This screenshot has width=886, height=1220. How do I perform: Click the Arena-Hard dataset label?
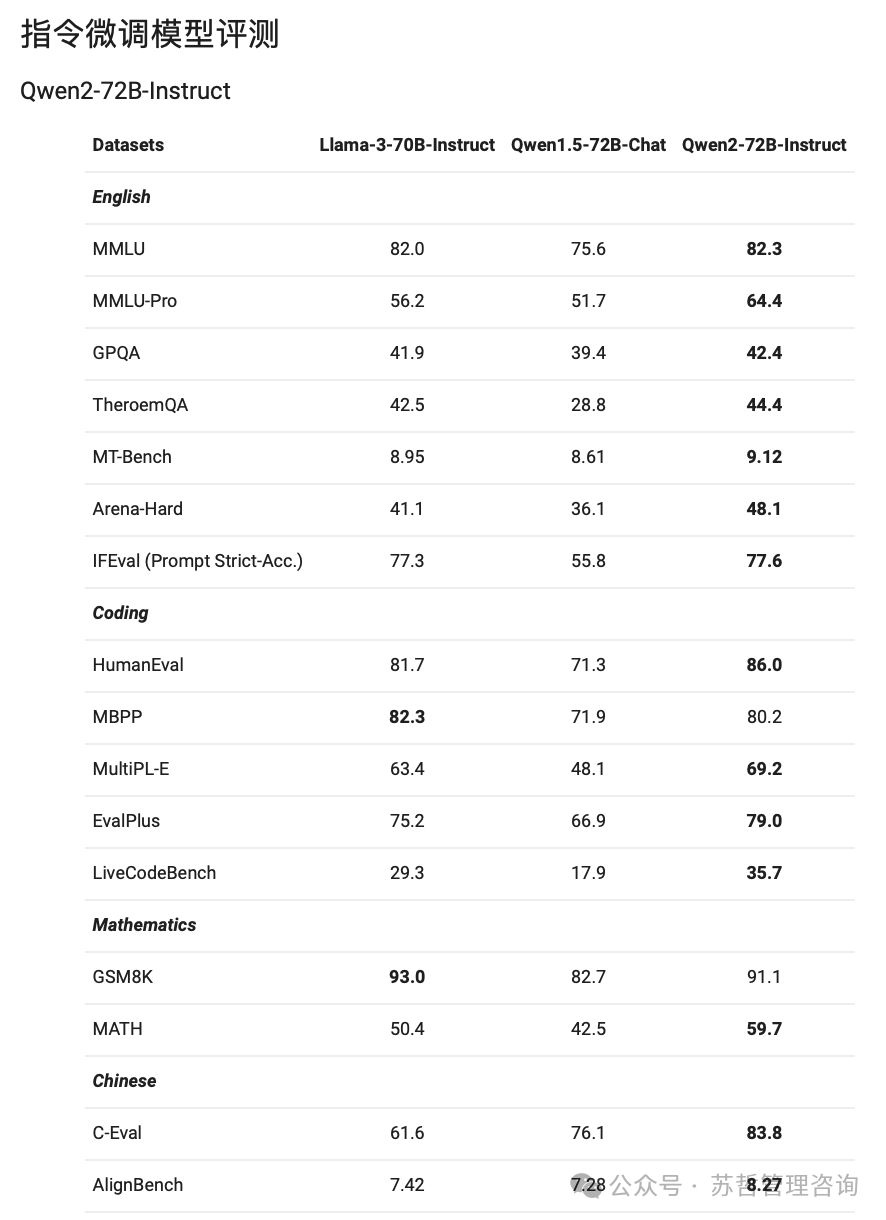pos(138,509)
